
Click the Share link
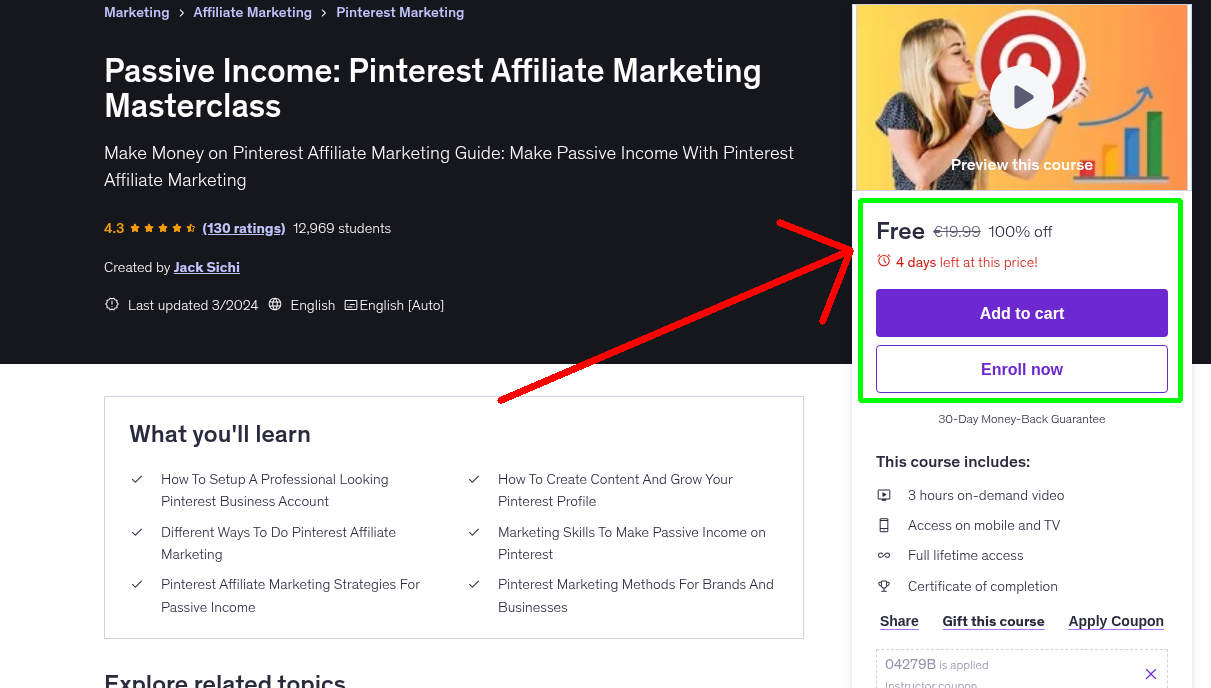coord(899,621)
